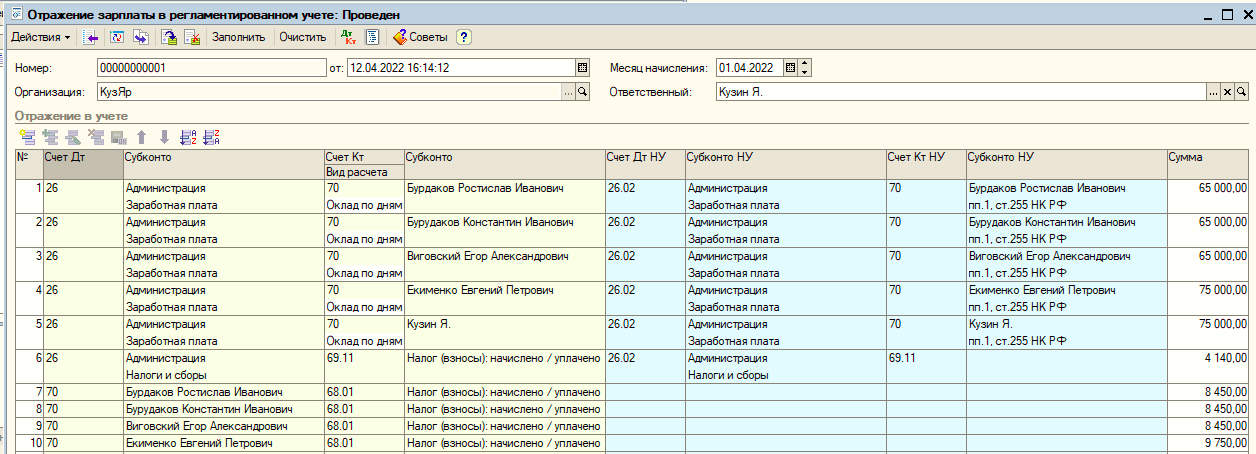Screen dimensions: 1256x454
Task: Open the Организация selection list with the ellipsis button
Action: point(568,92)
